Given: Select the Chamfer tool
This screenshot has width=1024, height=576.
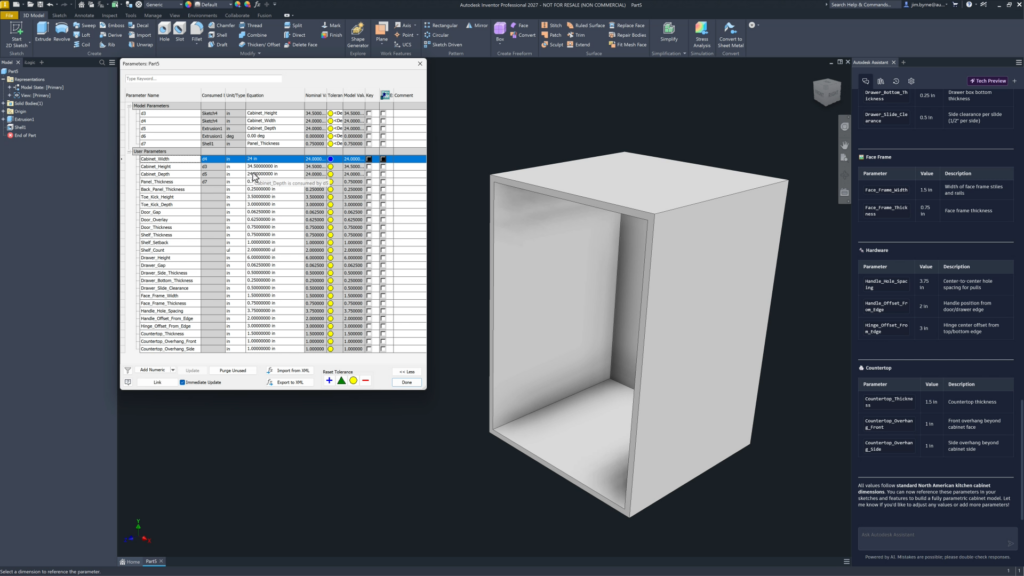Looking at the screenshot, I should (221, 25).
